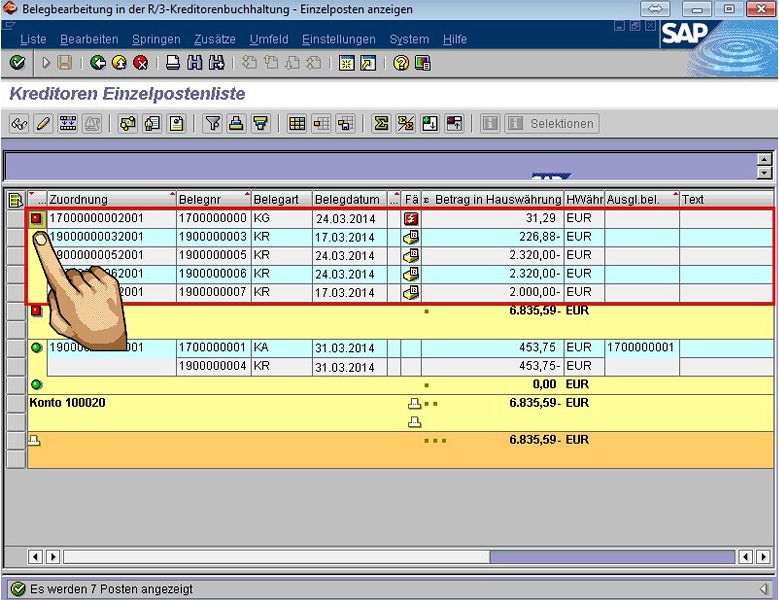
Task: Click header pane scroll up arrow
Action: (x=764, y=159)
